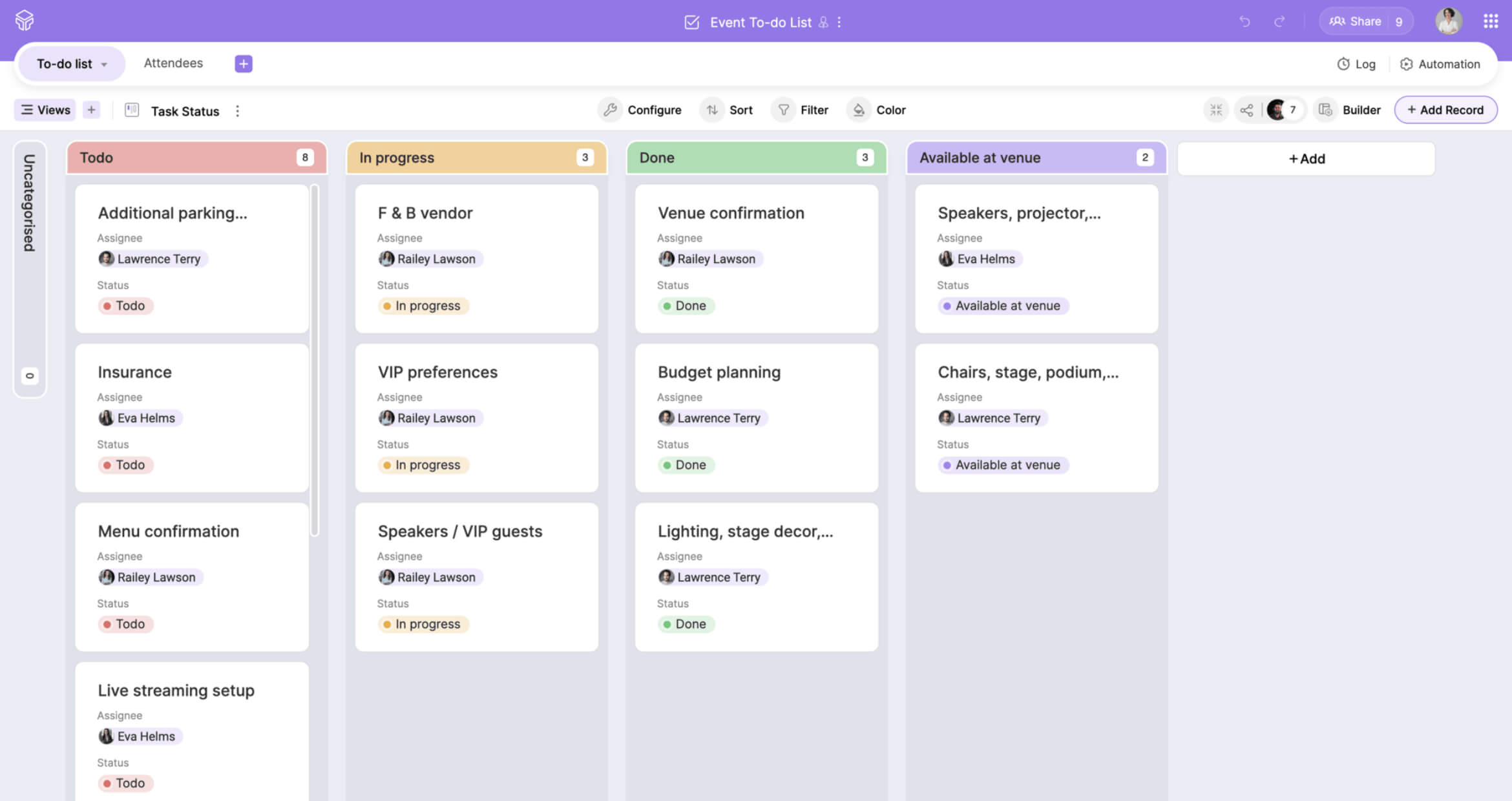
Task: Open the Automation panel
Action: 1440,64
